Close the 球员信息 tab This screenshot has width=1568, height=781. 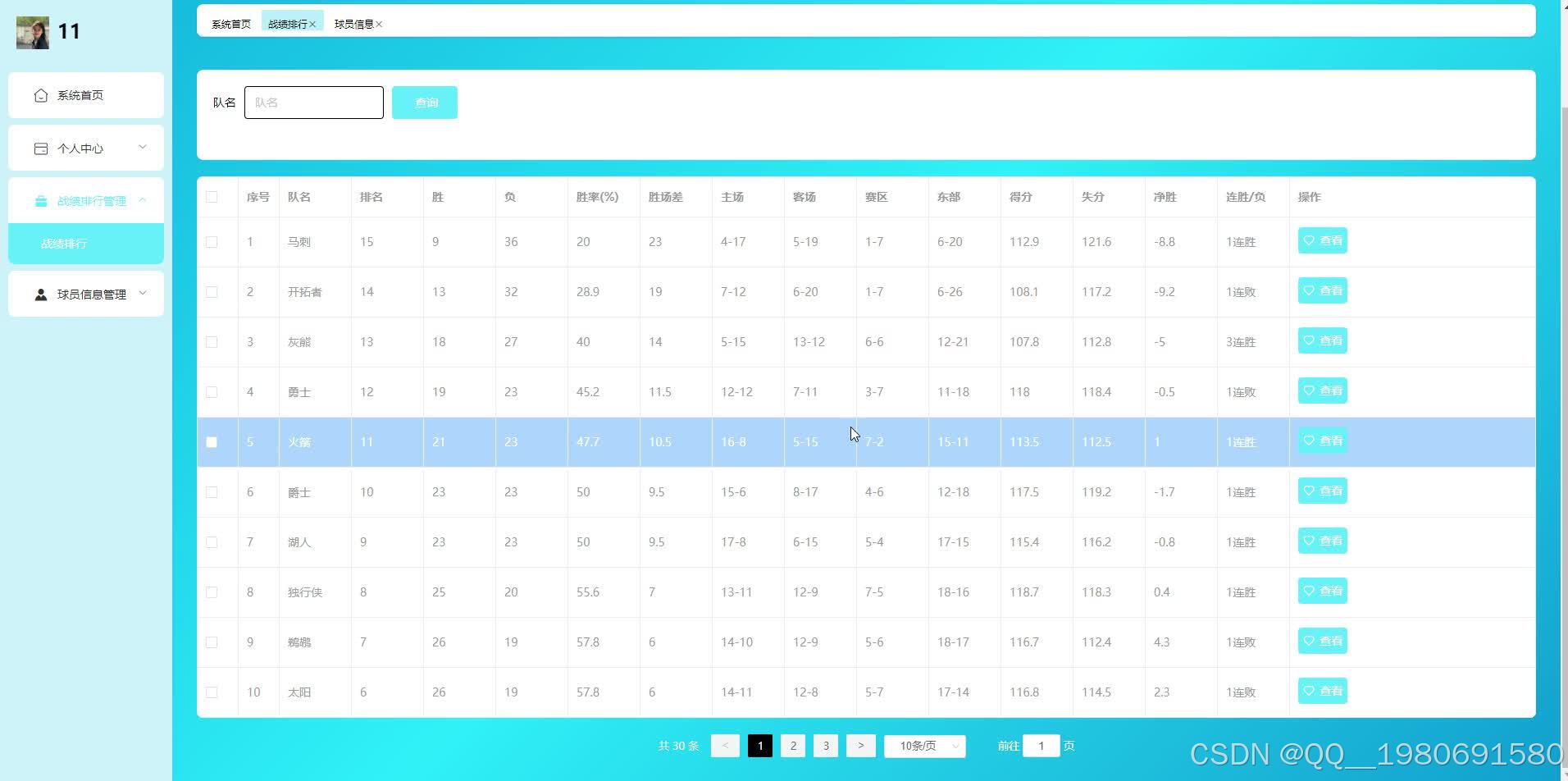coord(379,25)
